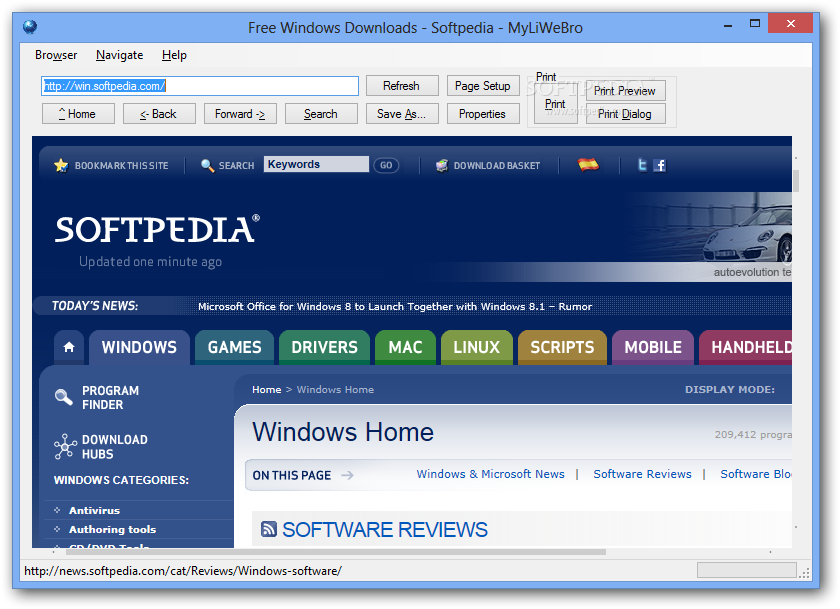
Task: Click the Windows Home heading
Action: tap(343, 432)
